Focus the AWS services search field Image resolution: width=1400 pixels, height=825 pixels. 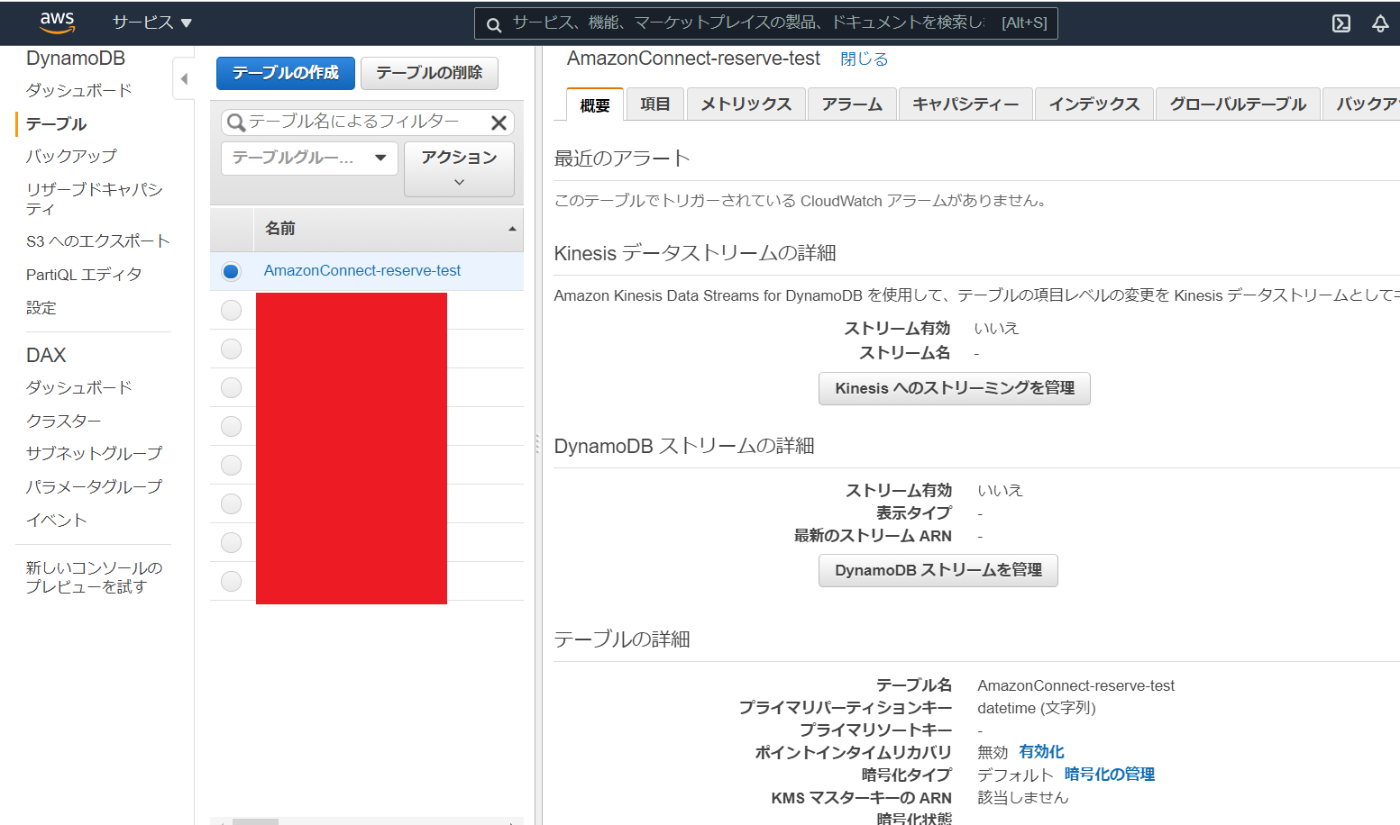click(x=765, y=23)
